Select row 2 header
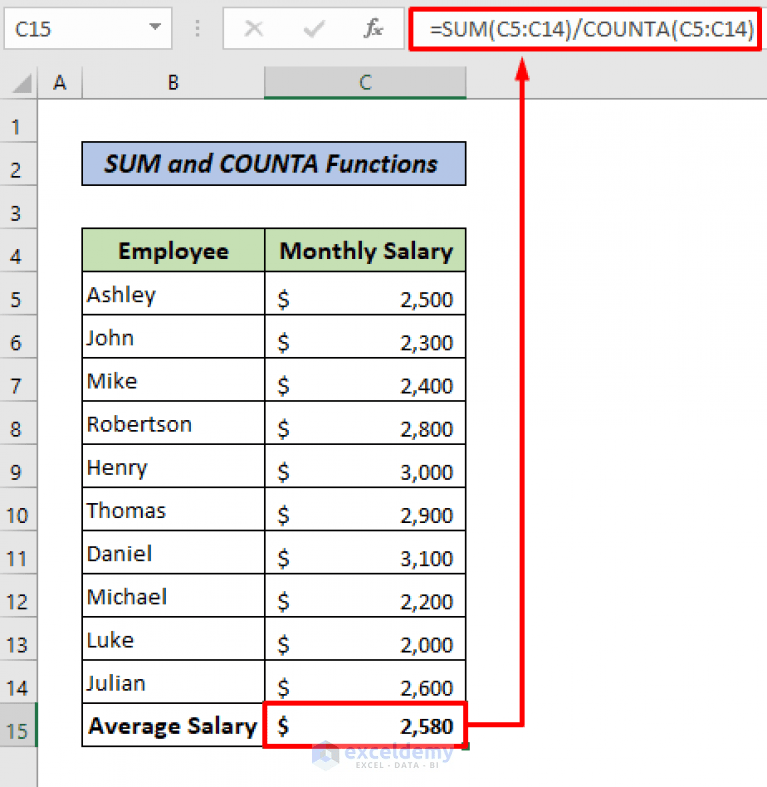The image size is (767, 787). (x=18, y=164)
